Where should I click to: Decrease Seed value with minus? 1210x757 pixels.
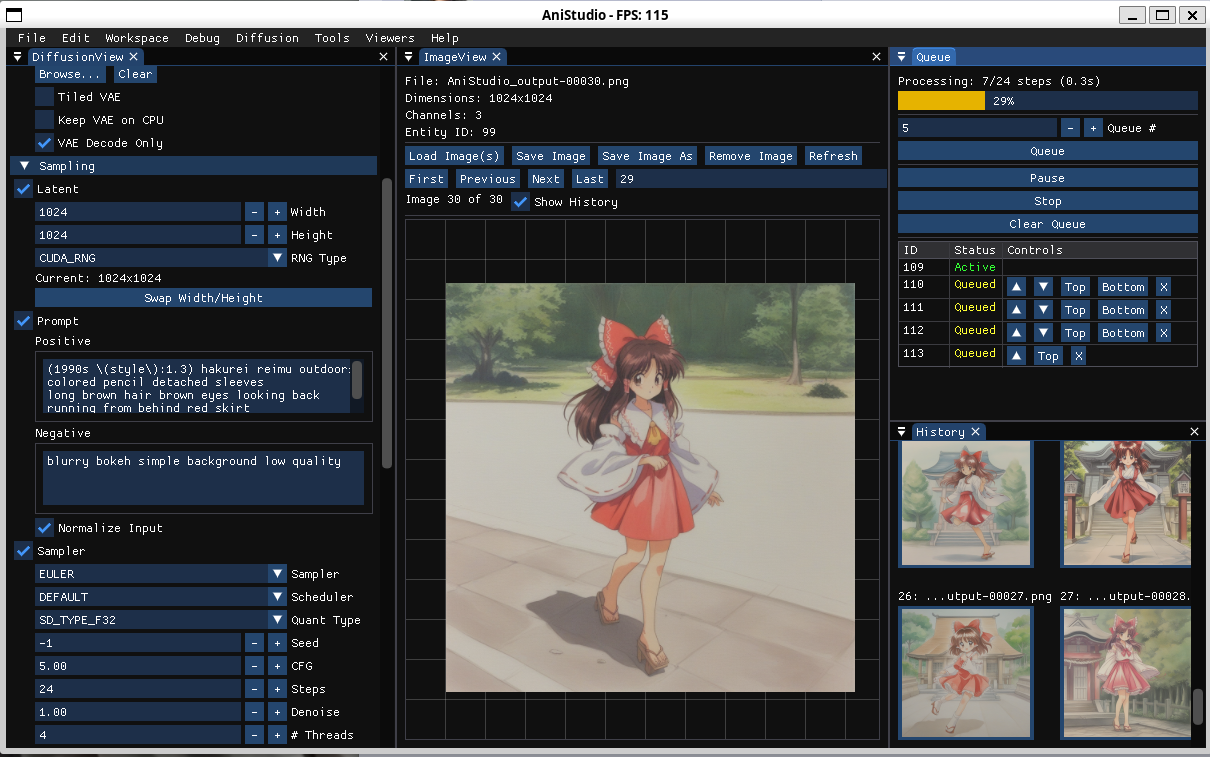click(255, 643)
